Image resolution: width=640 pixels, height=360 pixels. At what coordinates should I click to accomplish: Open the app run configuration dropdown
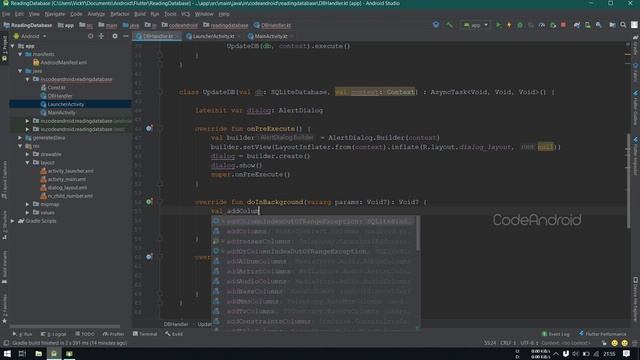click(476, 25)
